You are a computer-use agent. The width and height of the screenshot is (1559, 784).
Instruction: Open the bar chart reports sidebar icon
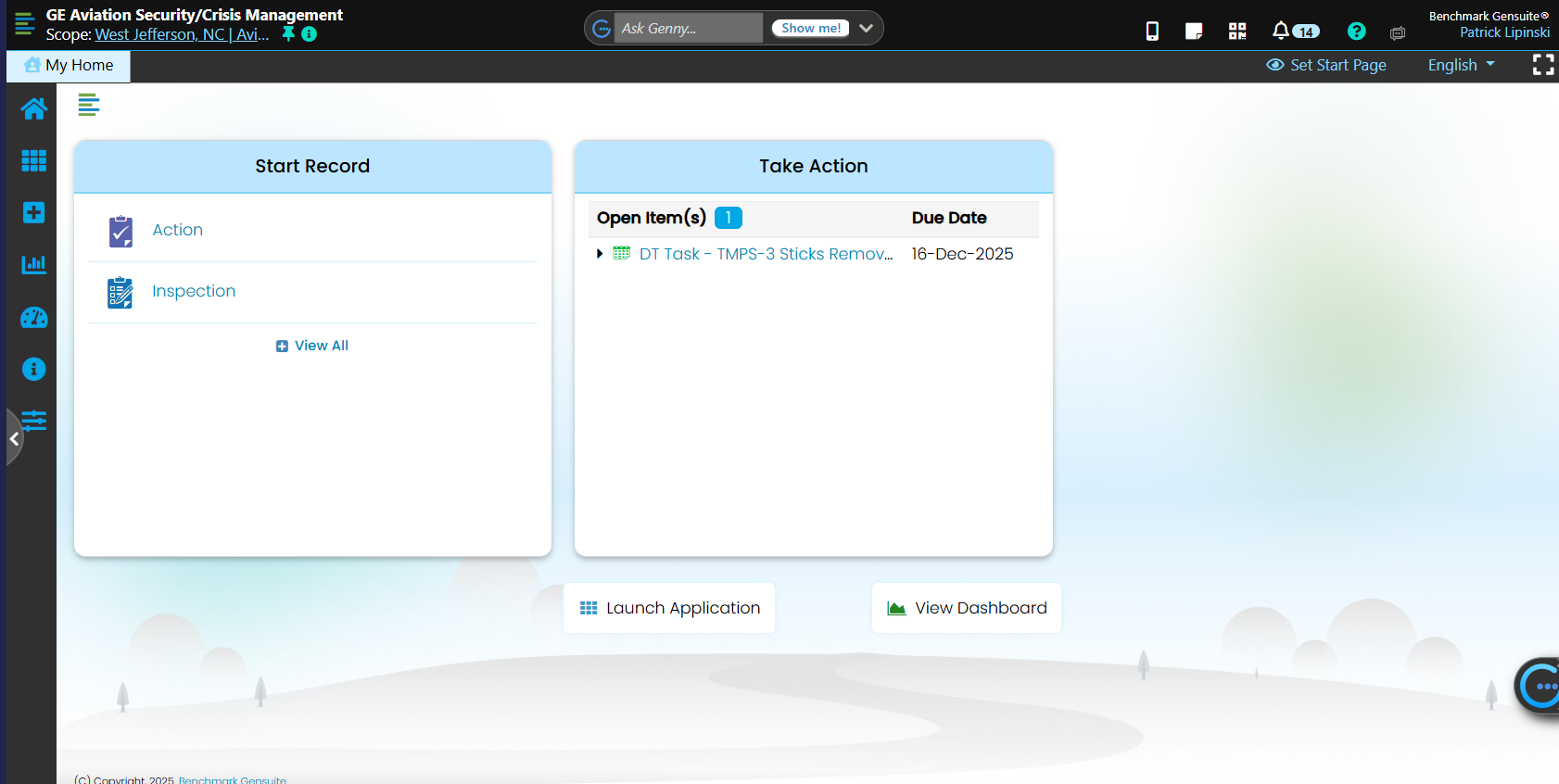[34, 265]
